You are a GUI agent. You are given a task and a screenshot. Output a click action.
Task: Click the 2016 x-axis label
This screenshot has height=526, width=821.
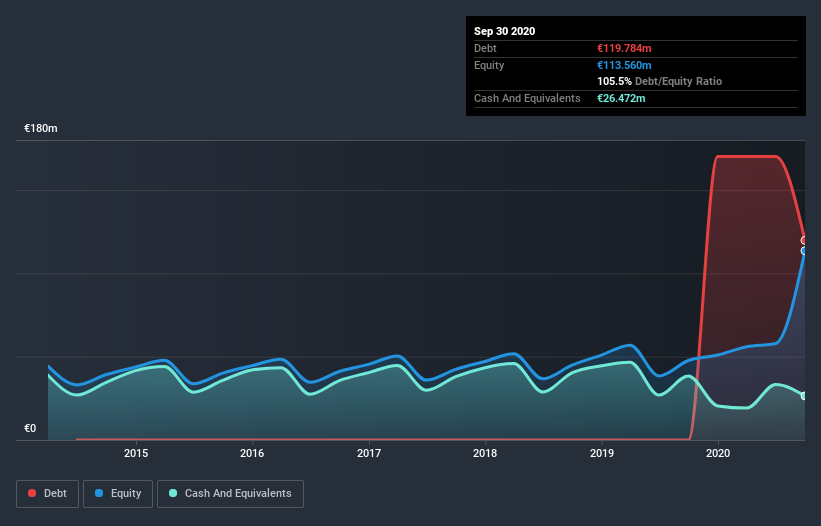tap(252, 453)
